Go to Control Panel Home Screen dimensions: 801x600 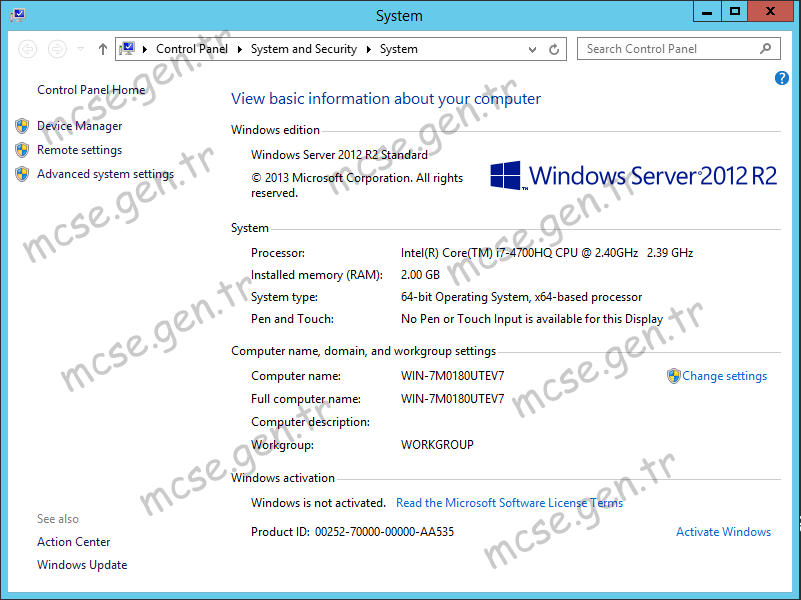pos(91,90)
